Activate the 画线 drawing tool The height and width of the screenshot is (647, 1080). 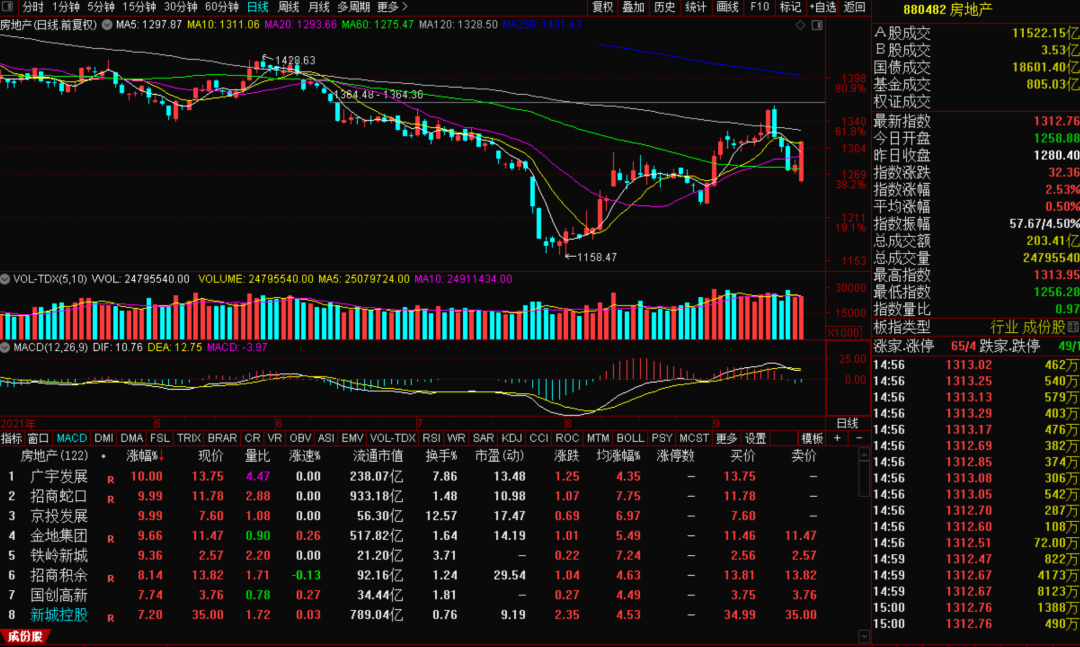coord(727,7)
